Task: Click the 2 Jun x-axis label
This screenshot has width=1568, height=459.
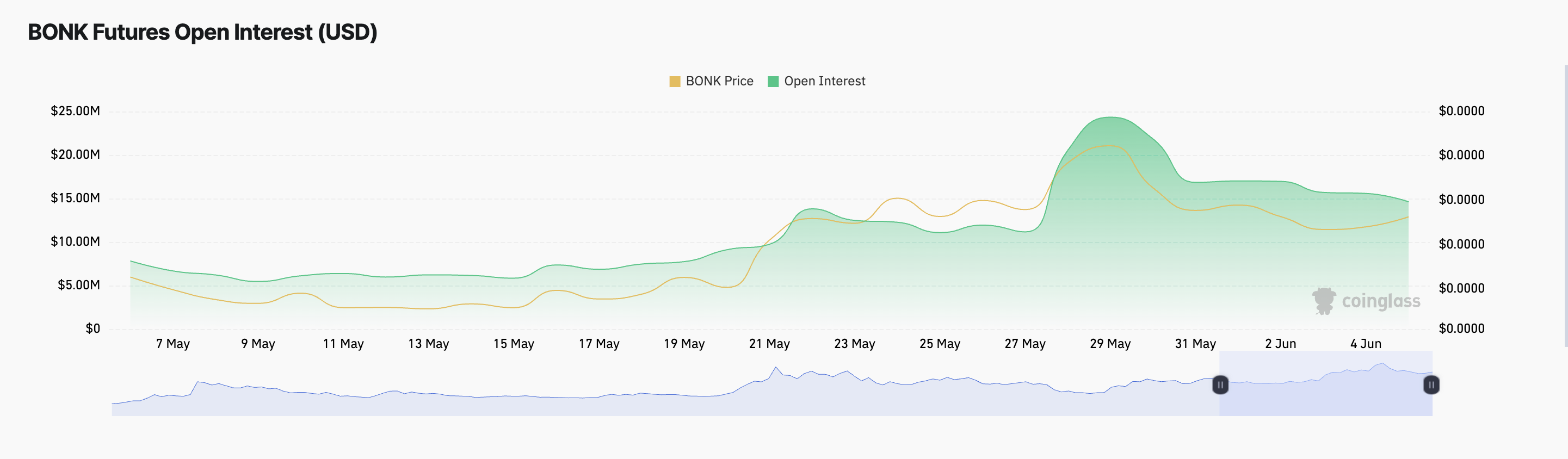Action: point(1281,344)
